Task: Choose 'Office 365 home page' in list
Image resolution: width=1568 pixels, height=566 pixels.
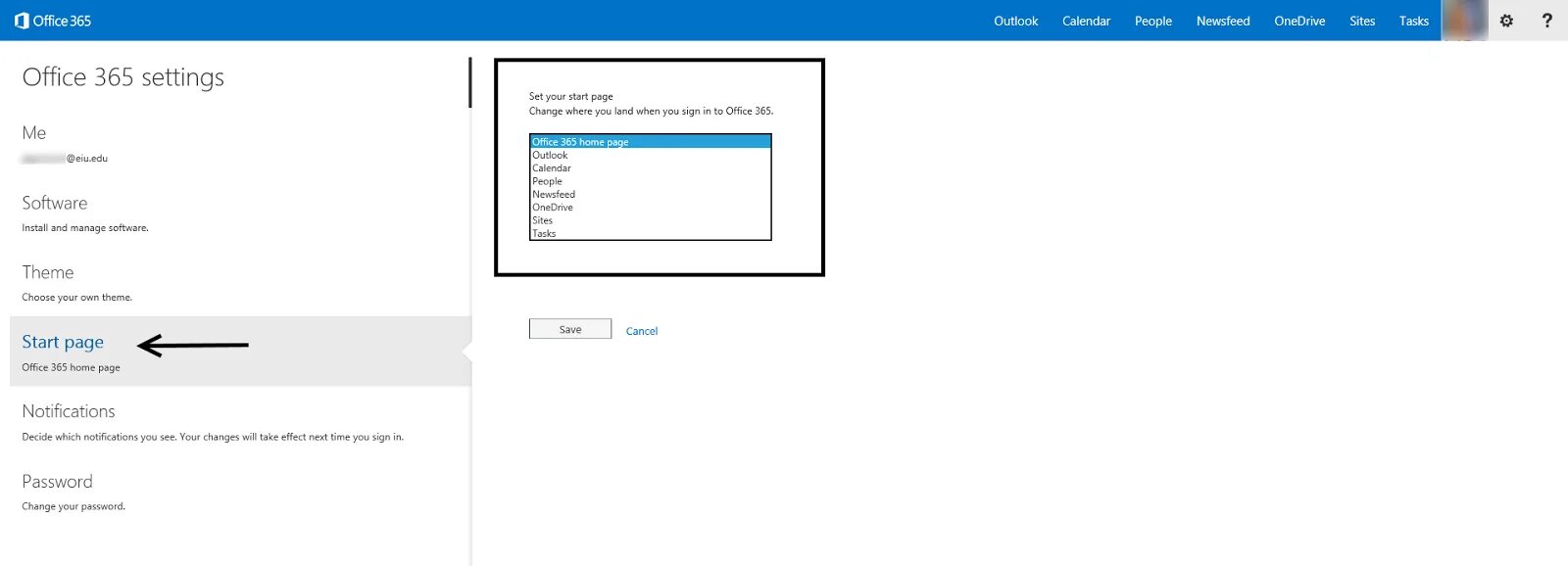Action: [x=651, y=142]
